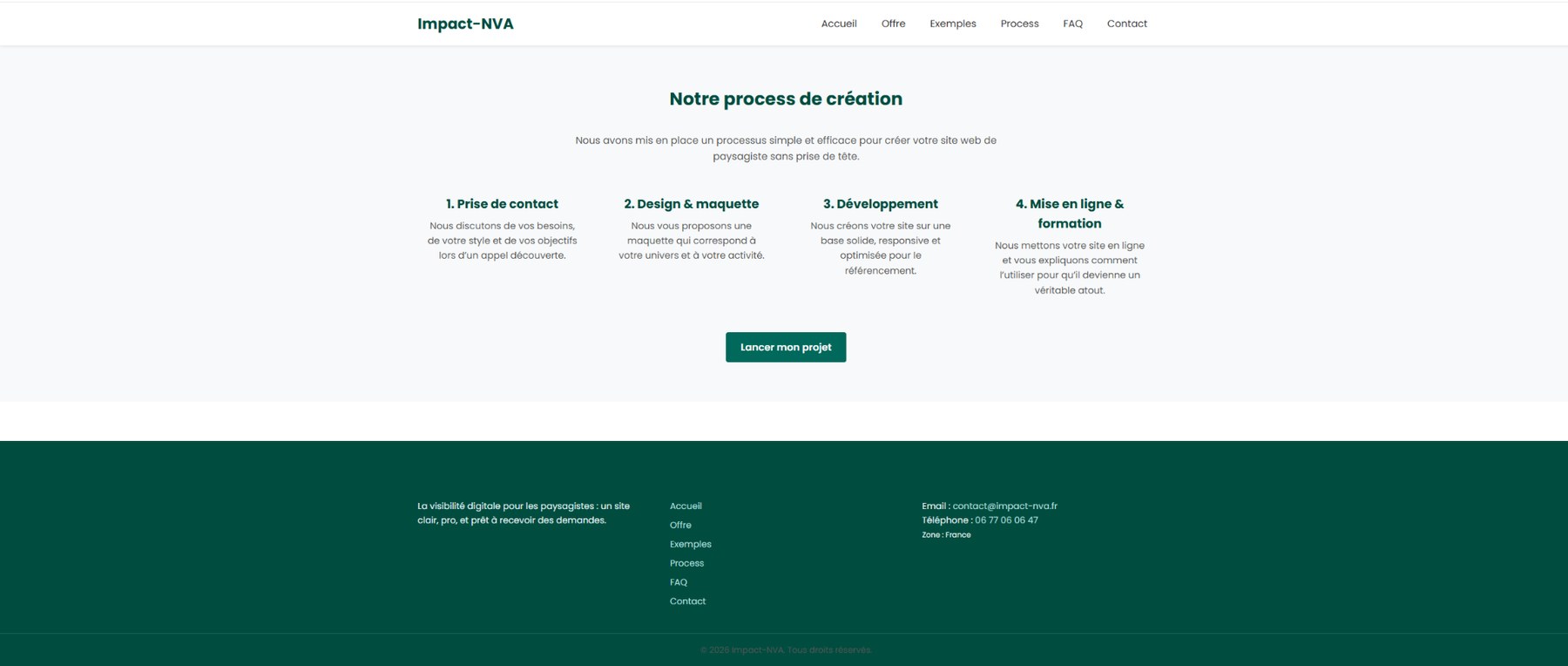Viewport: 1568px width, 666px height.
Task: Click the footer tagline La visibilité digitale
Action: [x=523, y=513]
